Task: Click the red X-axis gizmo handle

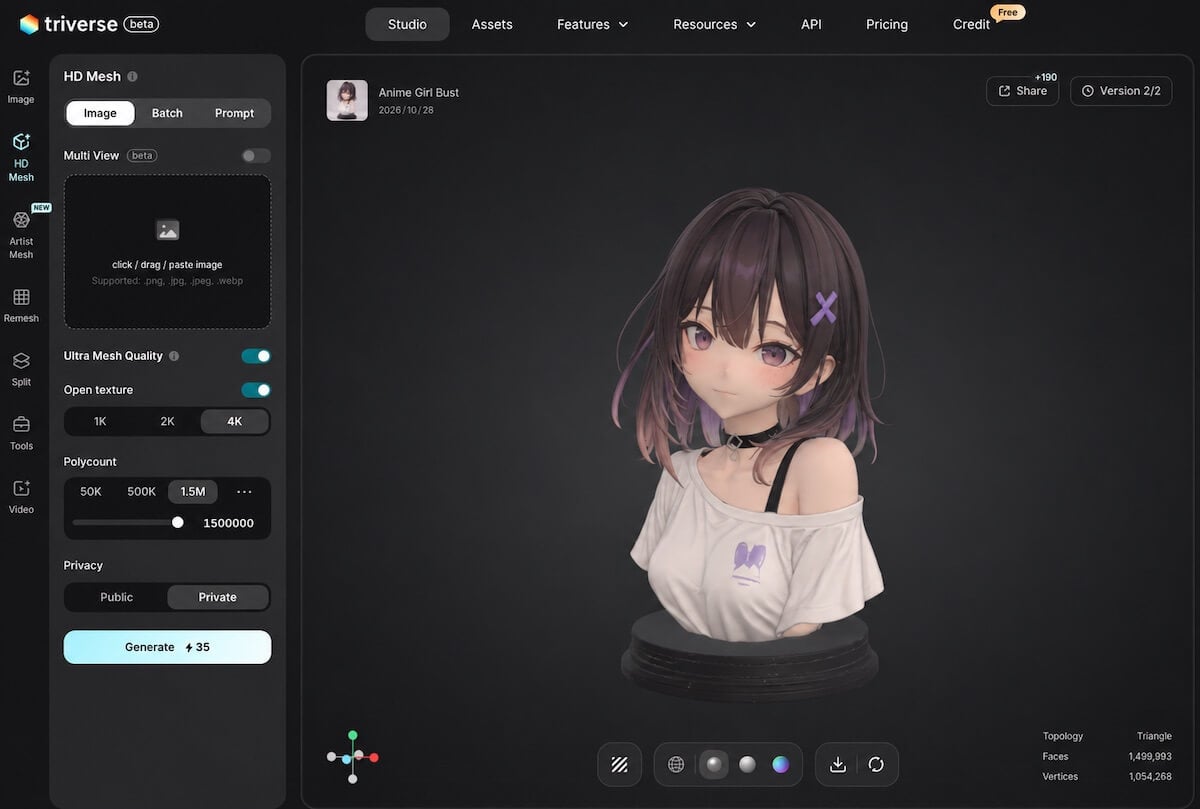Action: click(x=374, y=758)
